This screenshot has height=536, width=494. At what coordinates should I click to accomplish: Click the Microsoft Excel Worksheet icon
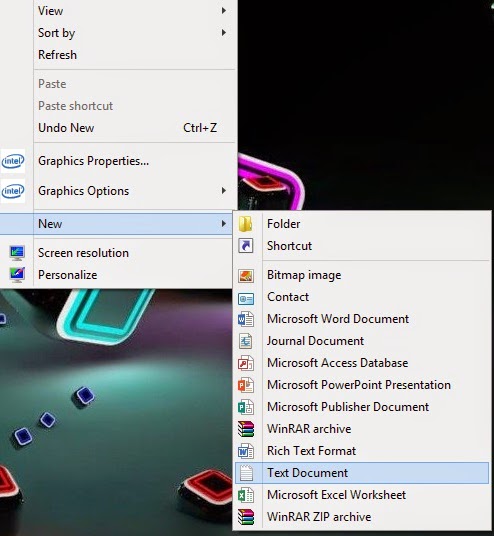[246, 495]
